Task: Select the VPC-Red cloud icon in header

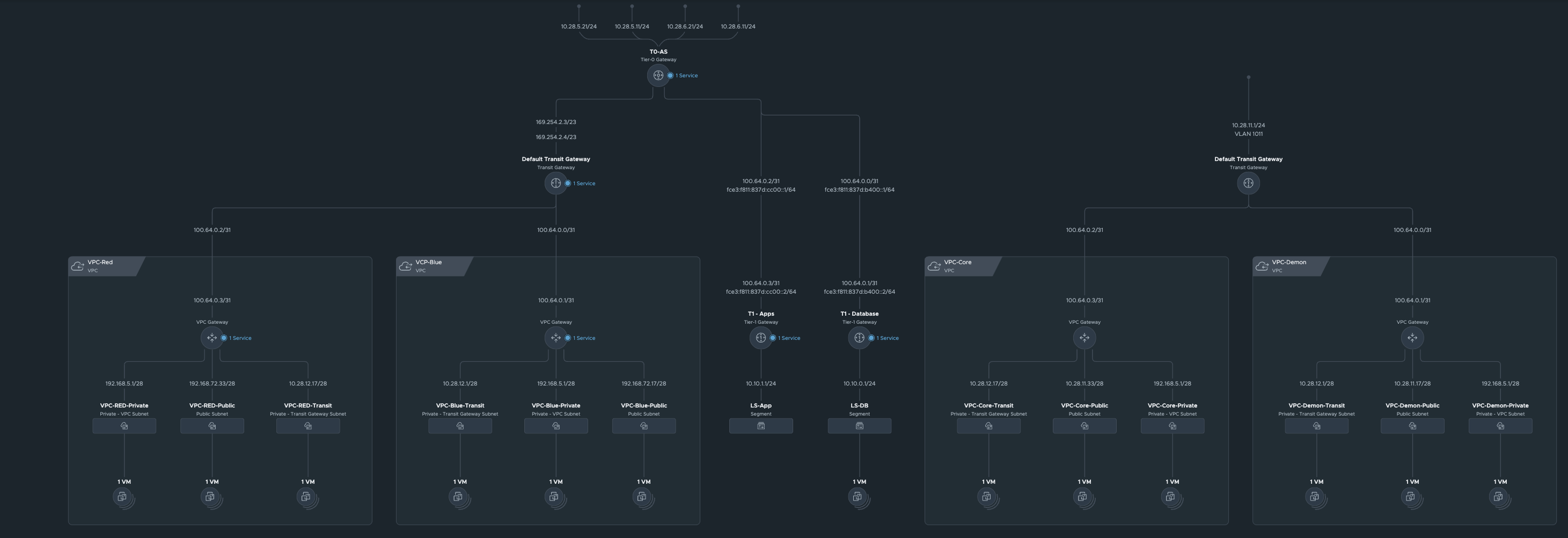Action: (78, 265)
